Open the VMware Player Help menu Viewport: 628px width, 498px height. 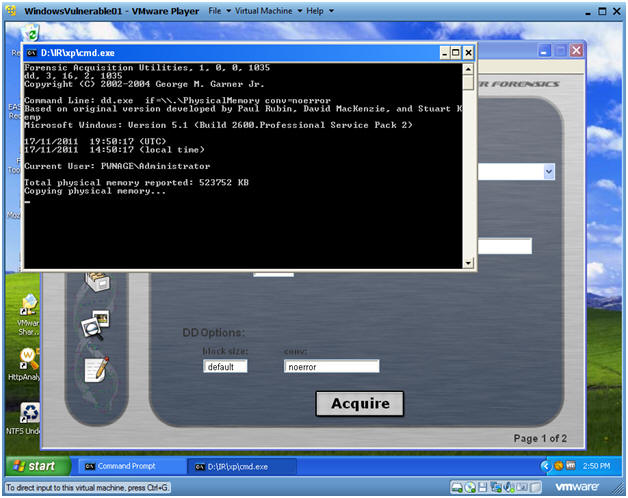coord(319,11)
